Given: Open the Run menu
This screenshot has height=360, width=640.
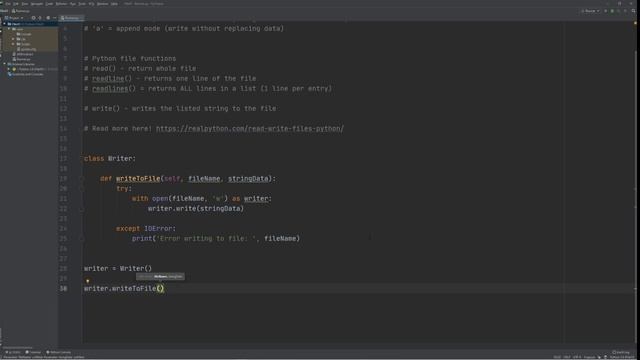Looking at the screenshot, I should tap(73, 4).
